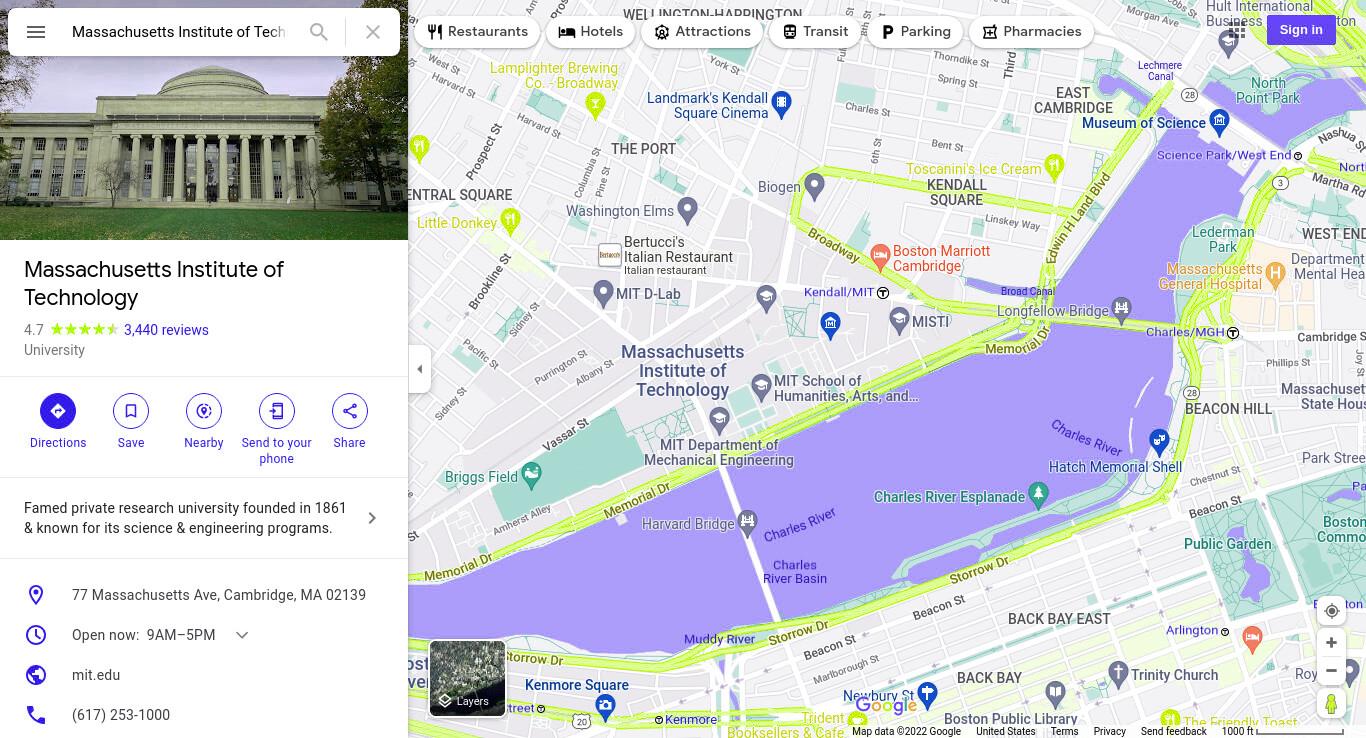The height and width of the screenshot is (738, 1366).
Task: Zoom in on the map
Action: (x=1331, y=643)
